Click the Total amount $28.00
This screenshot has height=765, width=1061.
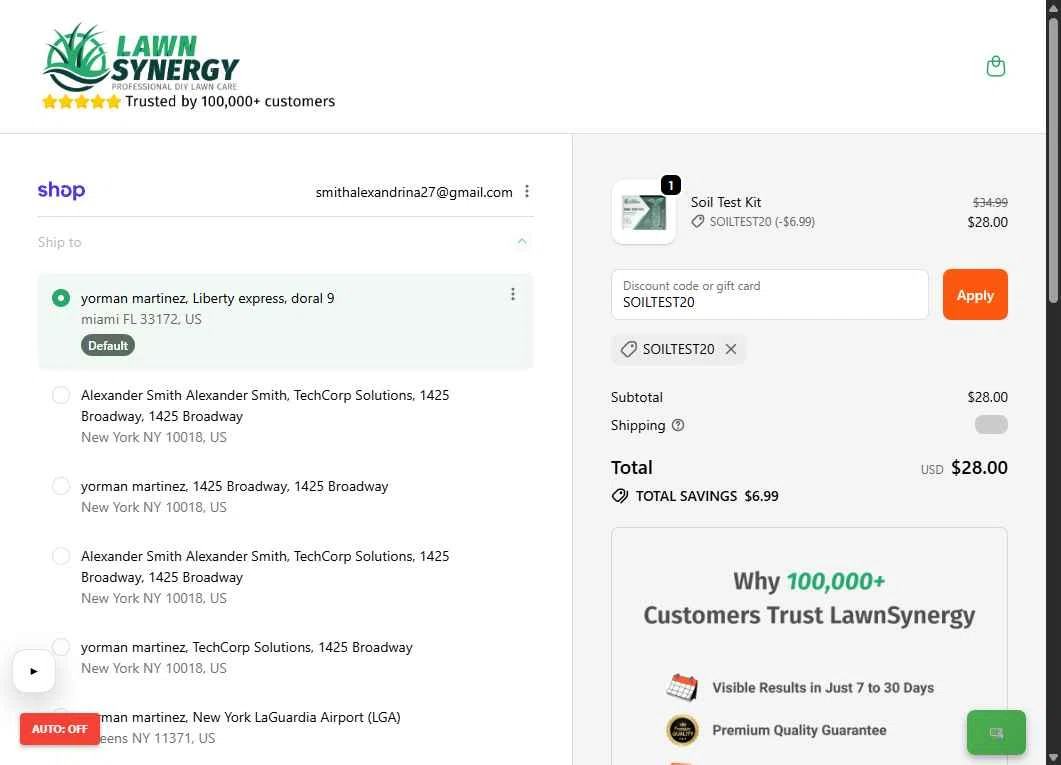point(979,467)
